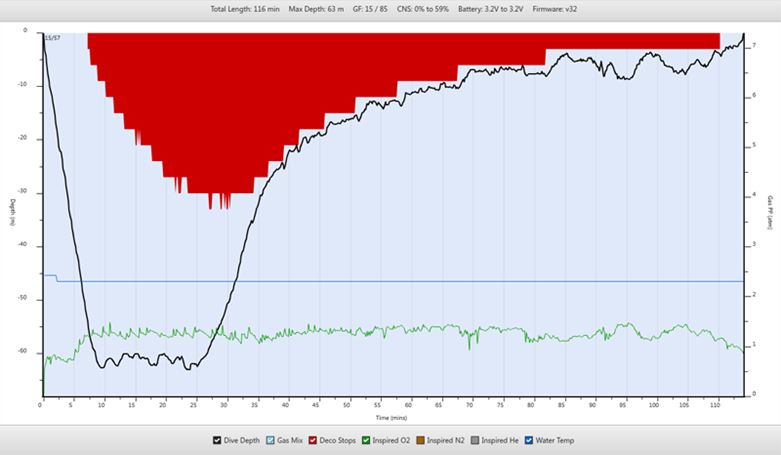The height and width of the screenshot is (455, 781).
Task: Click the Gas PP (atm) axis title
Action: (x=769, y=212)
